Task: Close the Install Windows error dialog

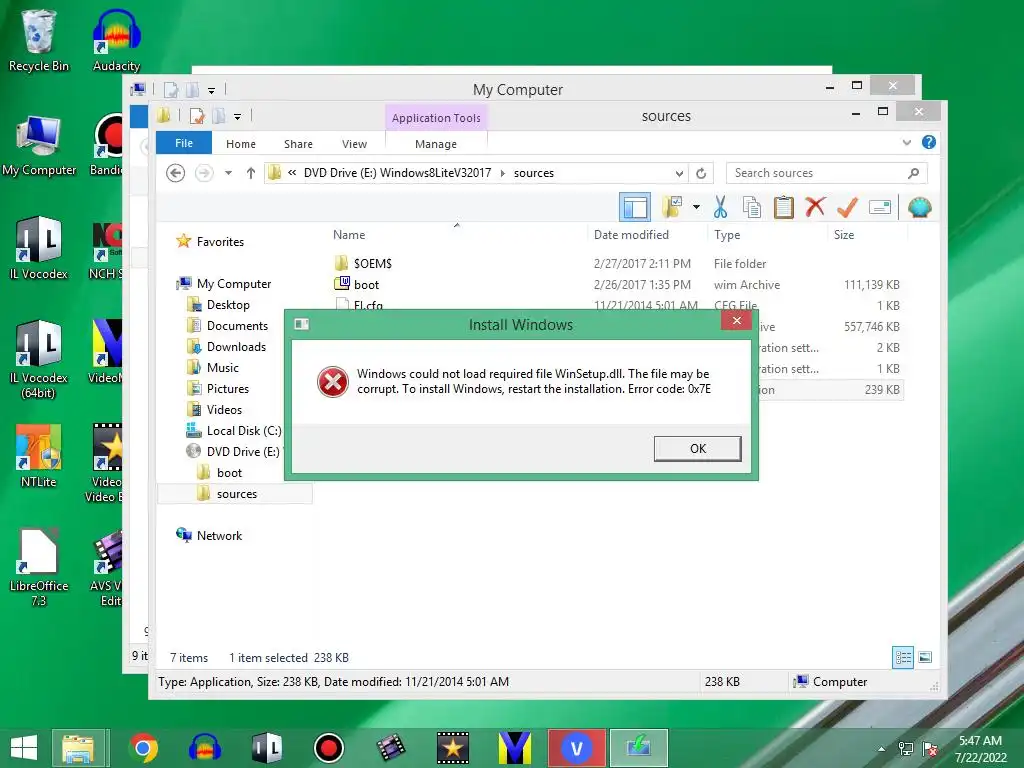Action: [x=737, y=320]
